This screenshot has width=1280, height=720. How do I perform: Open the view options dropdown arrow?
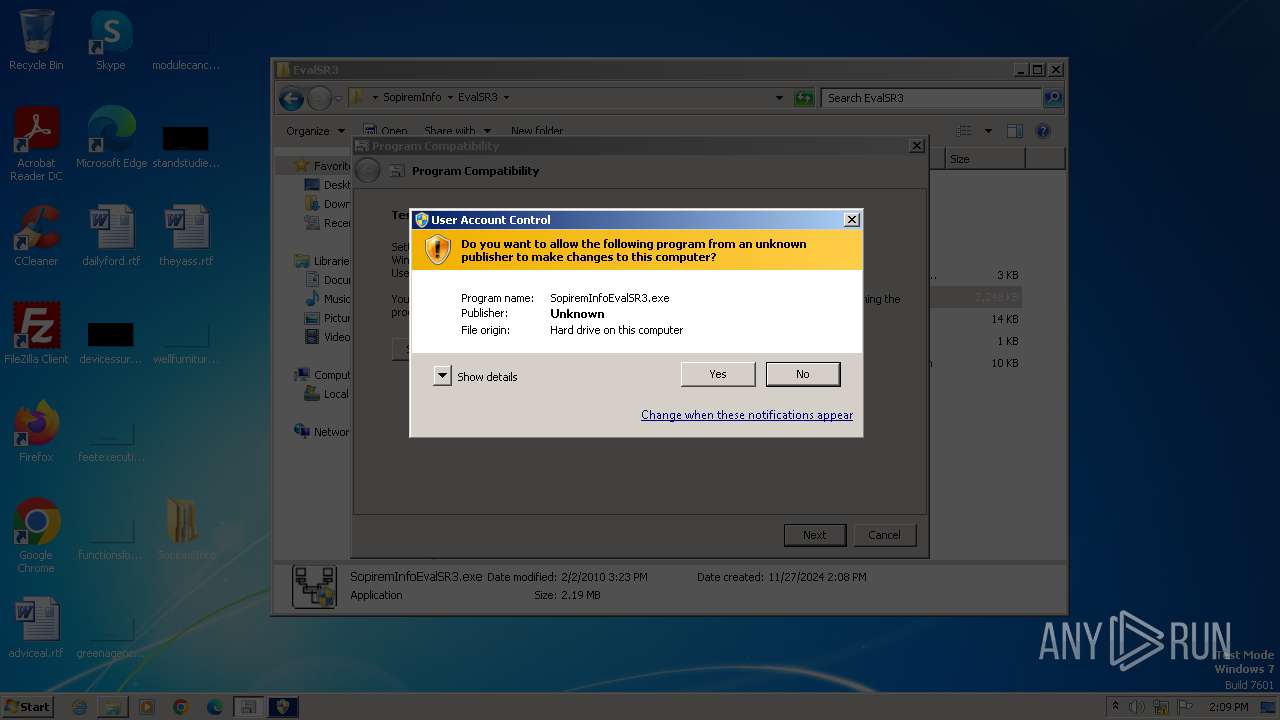coord(988,131)
